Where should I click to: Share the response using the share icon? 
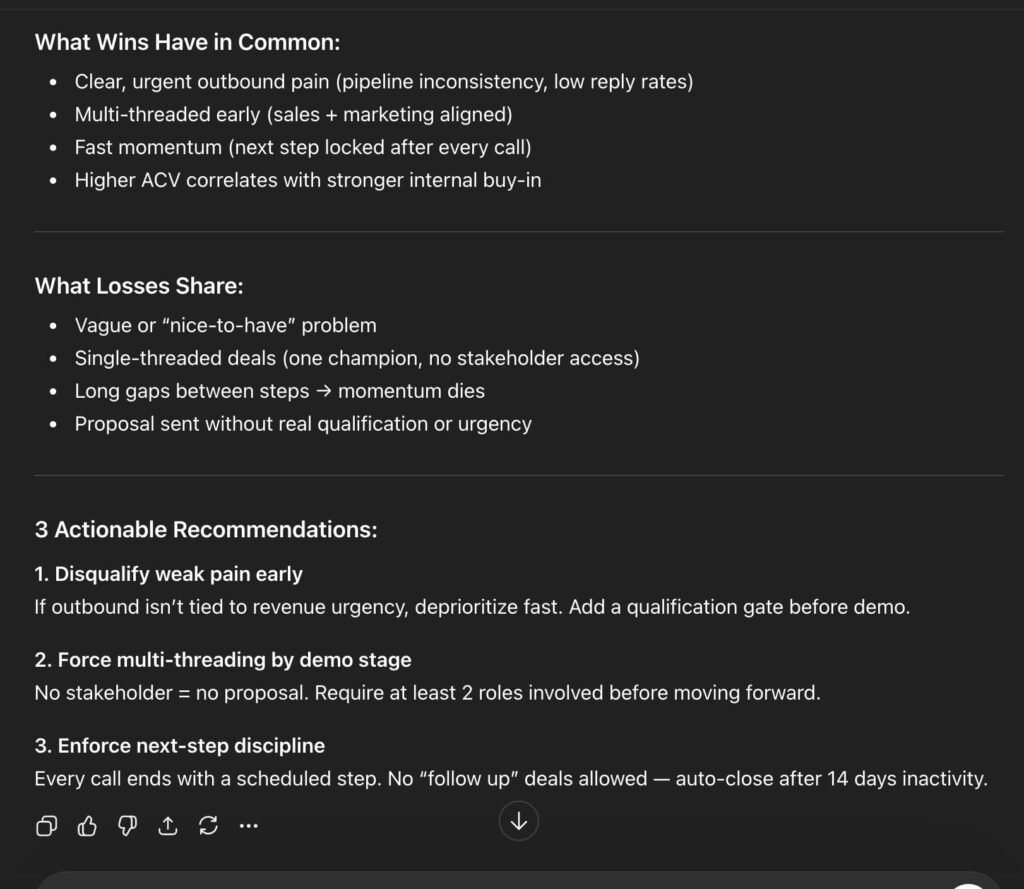pos(168,825)
